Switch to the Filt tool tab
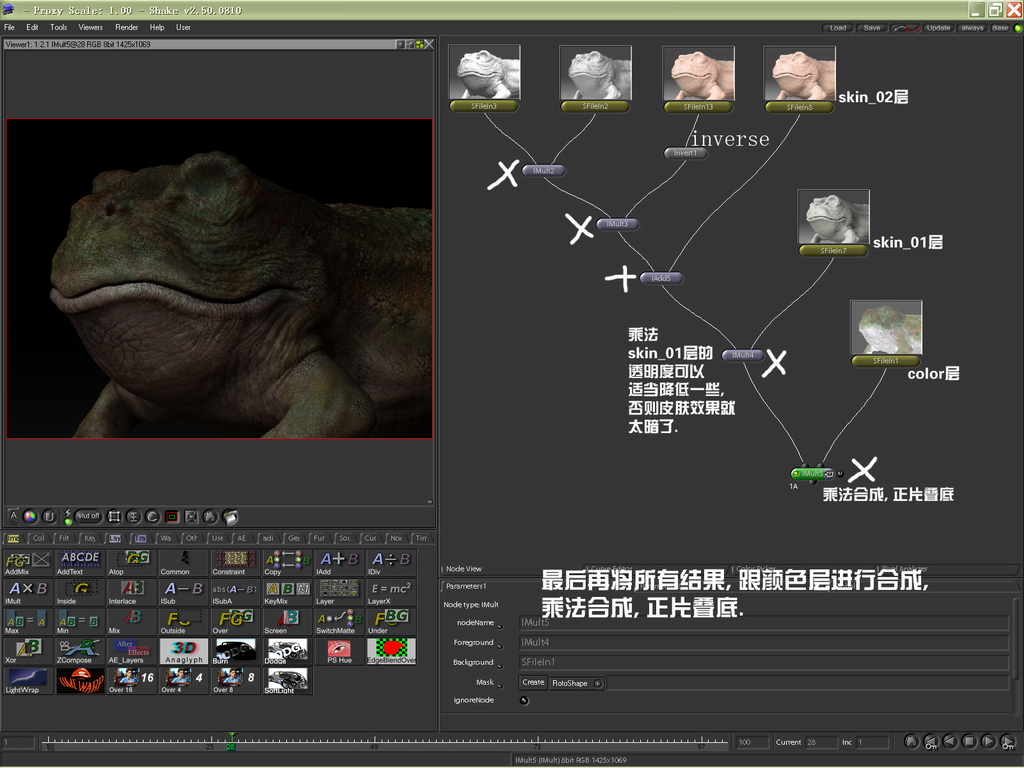1024x768 pixels. (x=64, y=538)
